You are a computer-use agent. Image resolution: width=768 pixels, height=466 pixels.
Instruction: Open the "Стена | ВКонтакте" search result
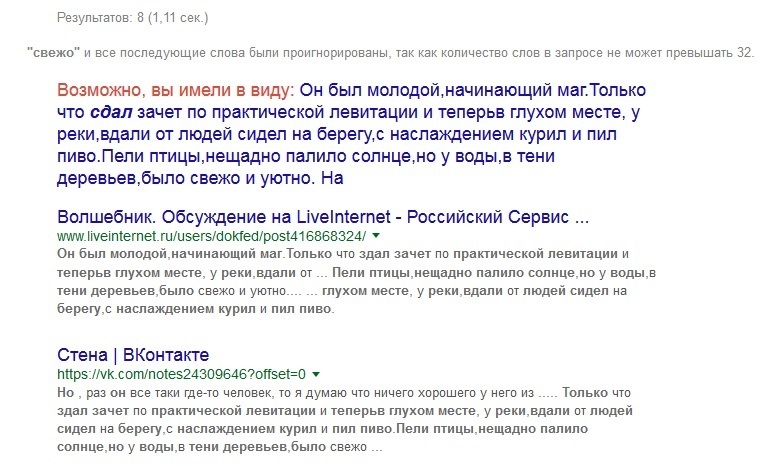(x=133, y=355)
